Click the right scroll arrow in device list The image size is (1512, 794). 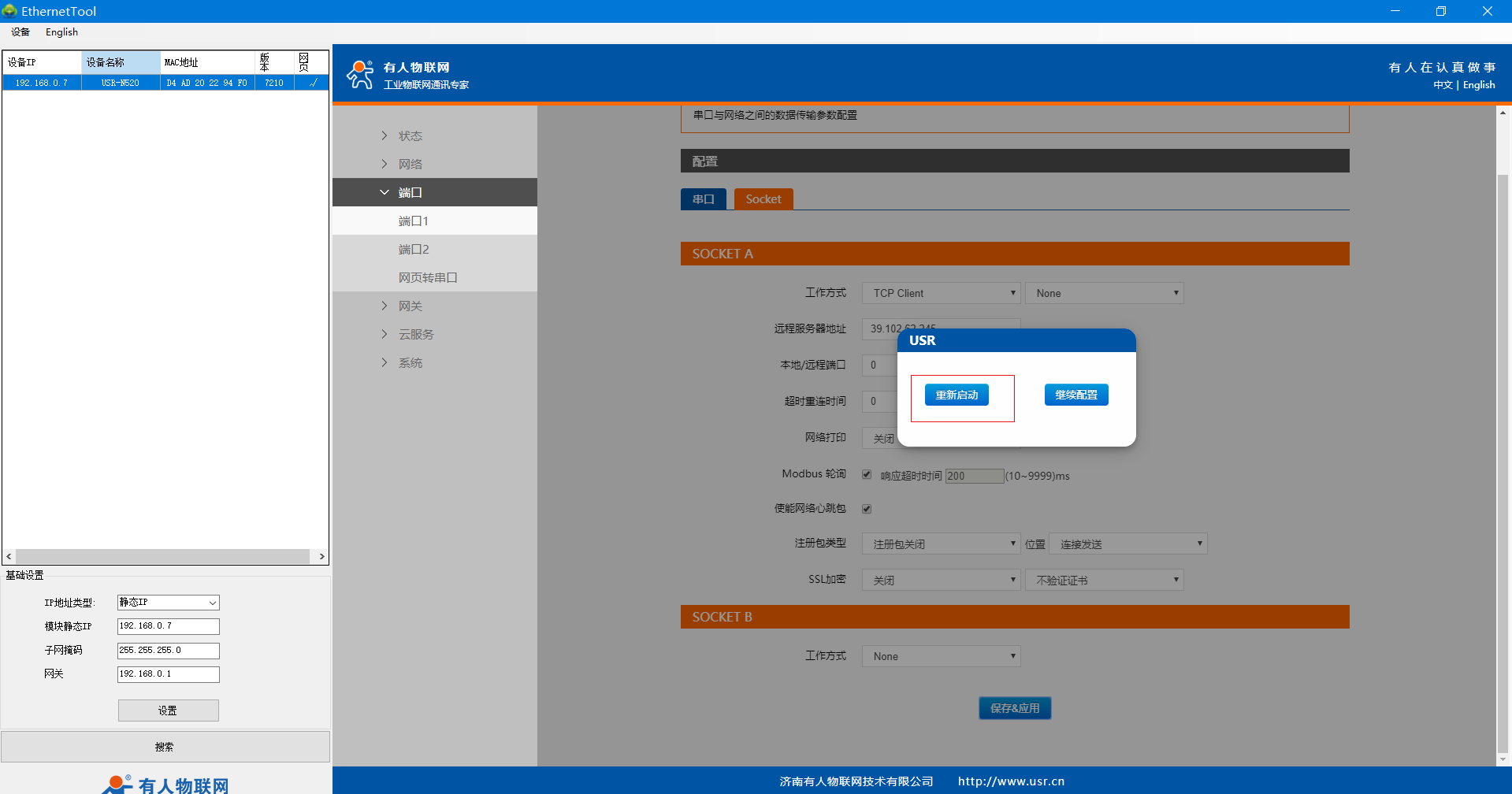tap(321, 556)
